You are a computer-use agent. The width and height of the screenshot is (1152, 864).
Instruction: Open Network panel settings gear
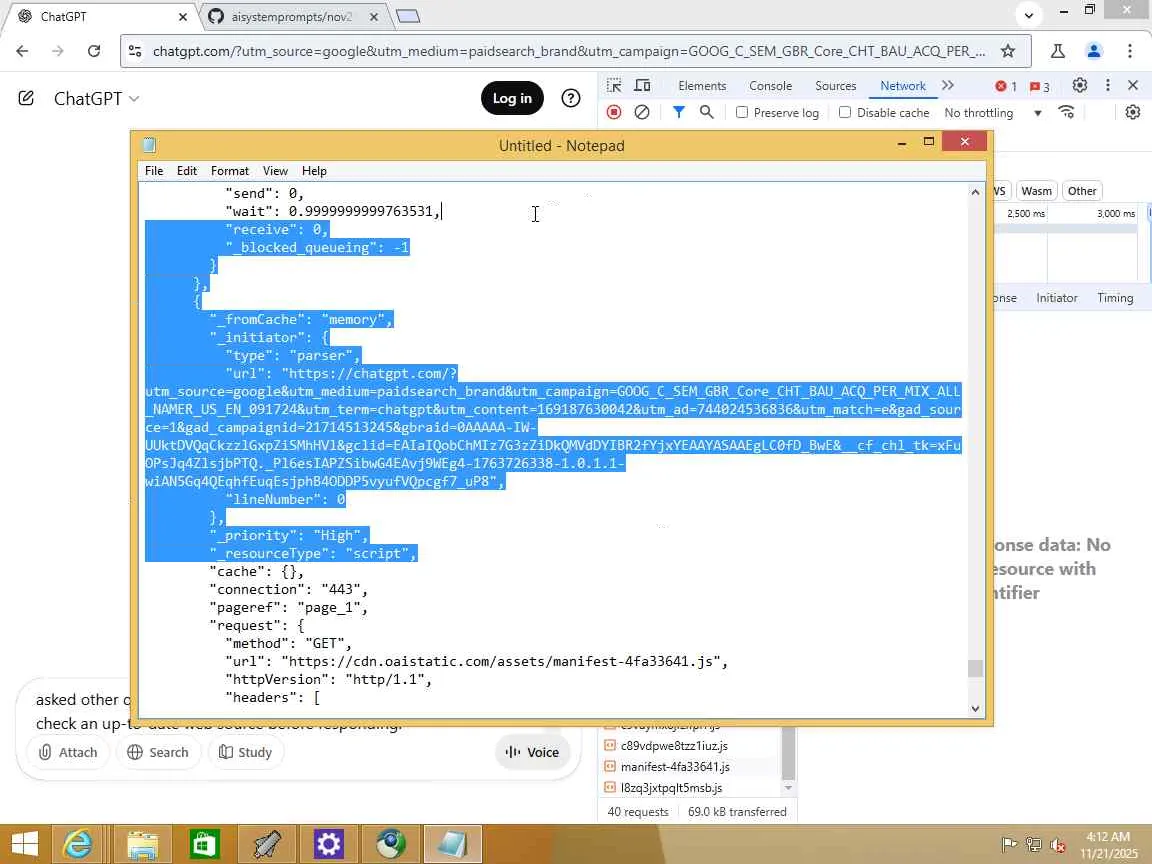(x=1133, y=112)
